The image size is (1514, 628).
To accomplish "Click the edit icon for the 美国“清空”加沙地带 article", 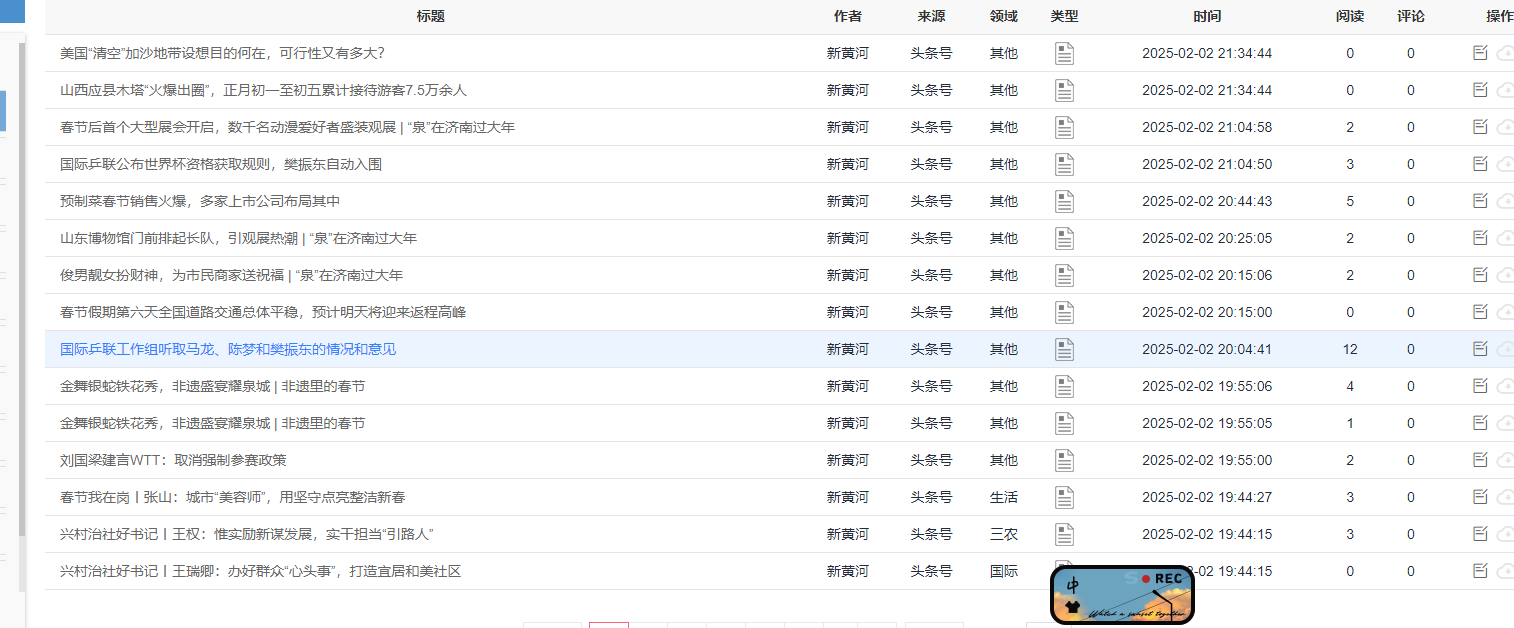I will coord(1480,53).
